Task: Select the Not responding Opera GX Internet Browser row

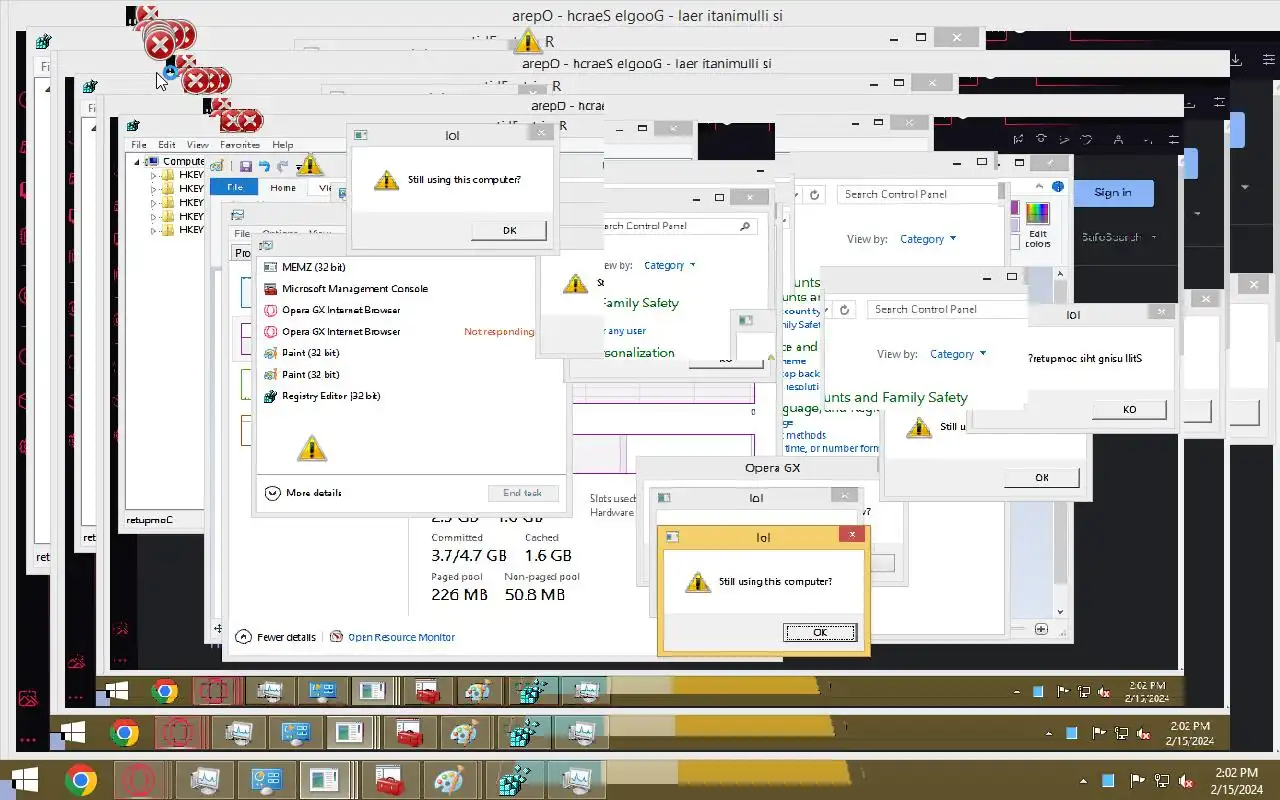Action: [400, 331]
